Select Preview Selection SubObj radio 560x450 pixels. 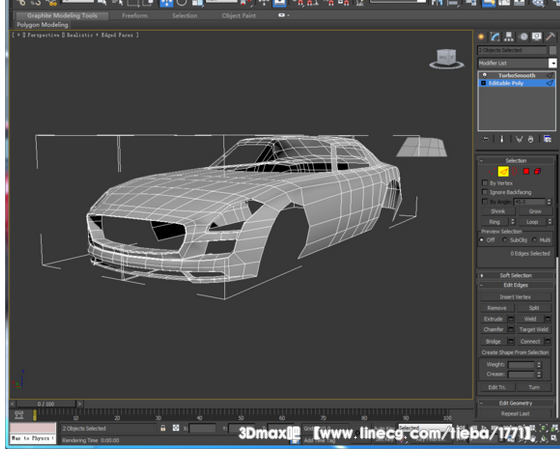click(505, 240)
